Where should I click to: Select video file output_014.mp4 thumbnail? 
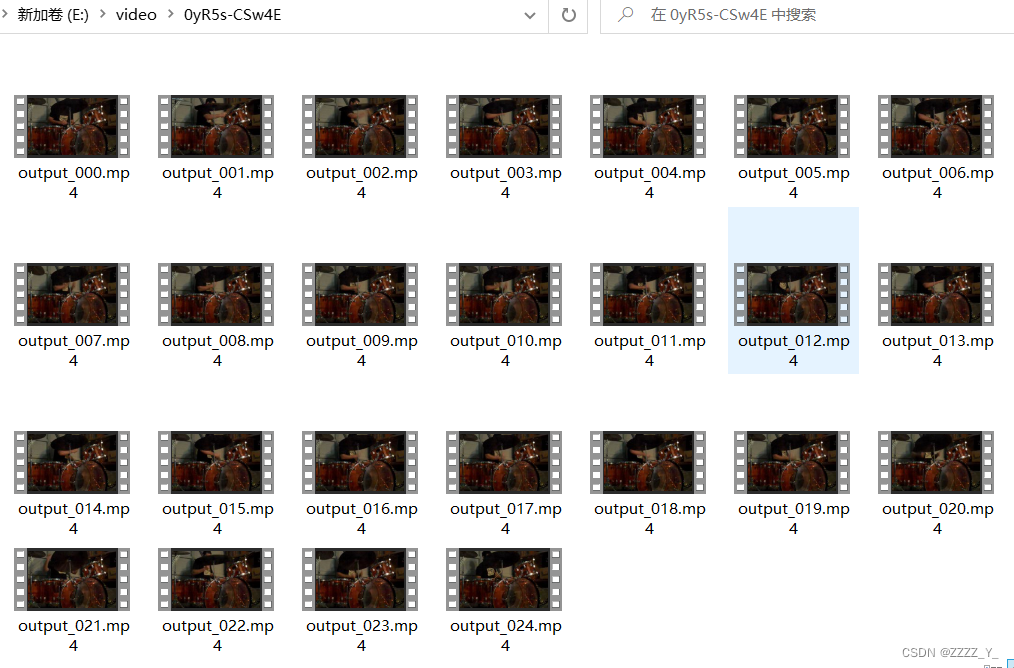click(72, 462)
